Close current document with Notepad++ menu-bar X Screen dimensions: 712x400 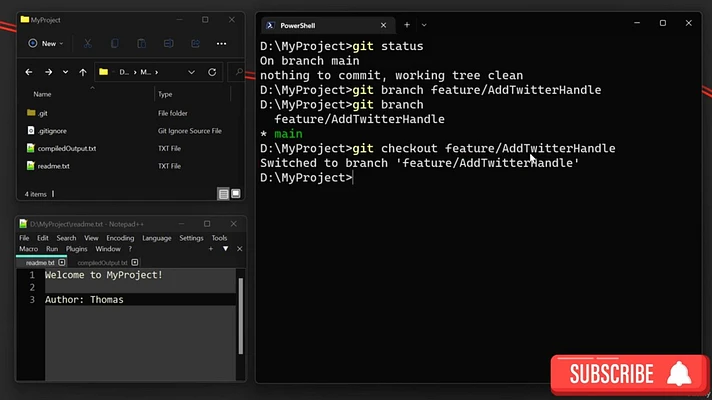240,249
